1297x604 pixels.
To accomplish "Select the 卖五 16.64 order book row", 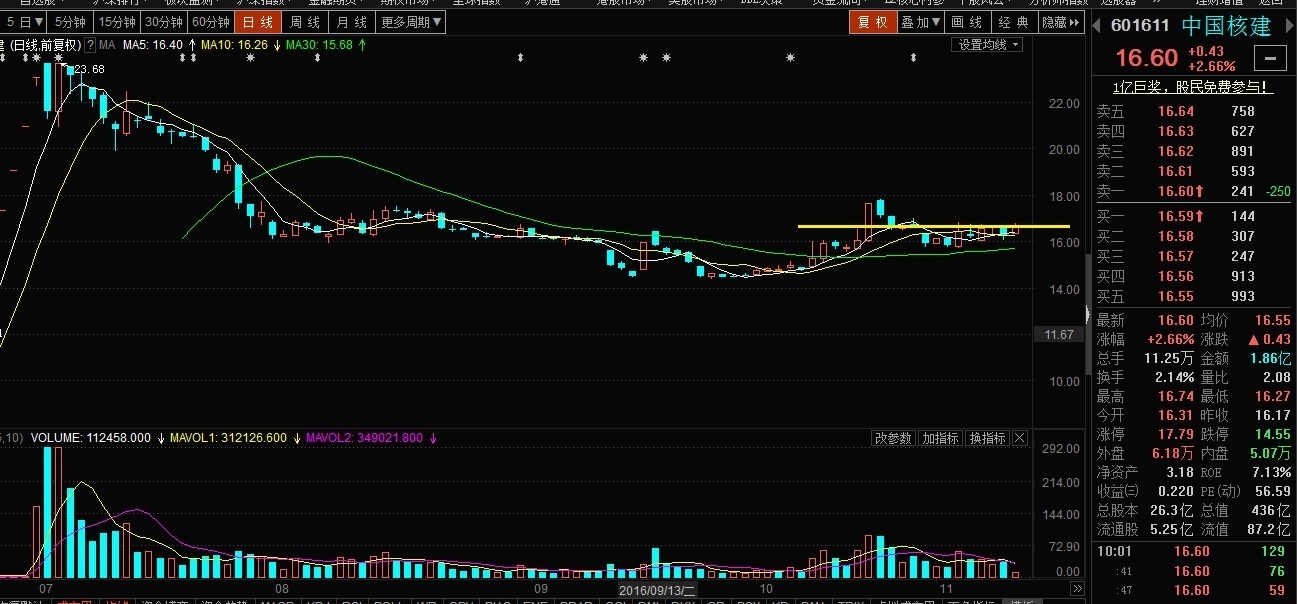I will [1193, 112].
